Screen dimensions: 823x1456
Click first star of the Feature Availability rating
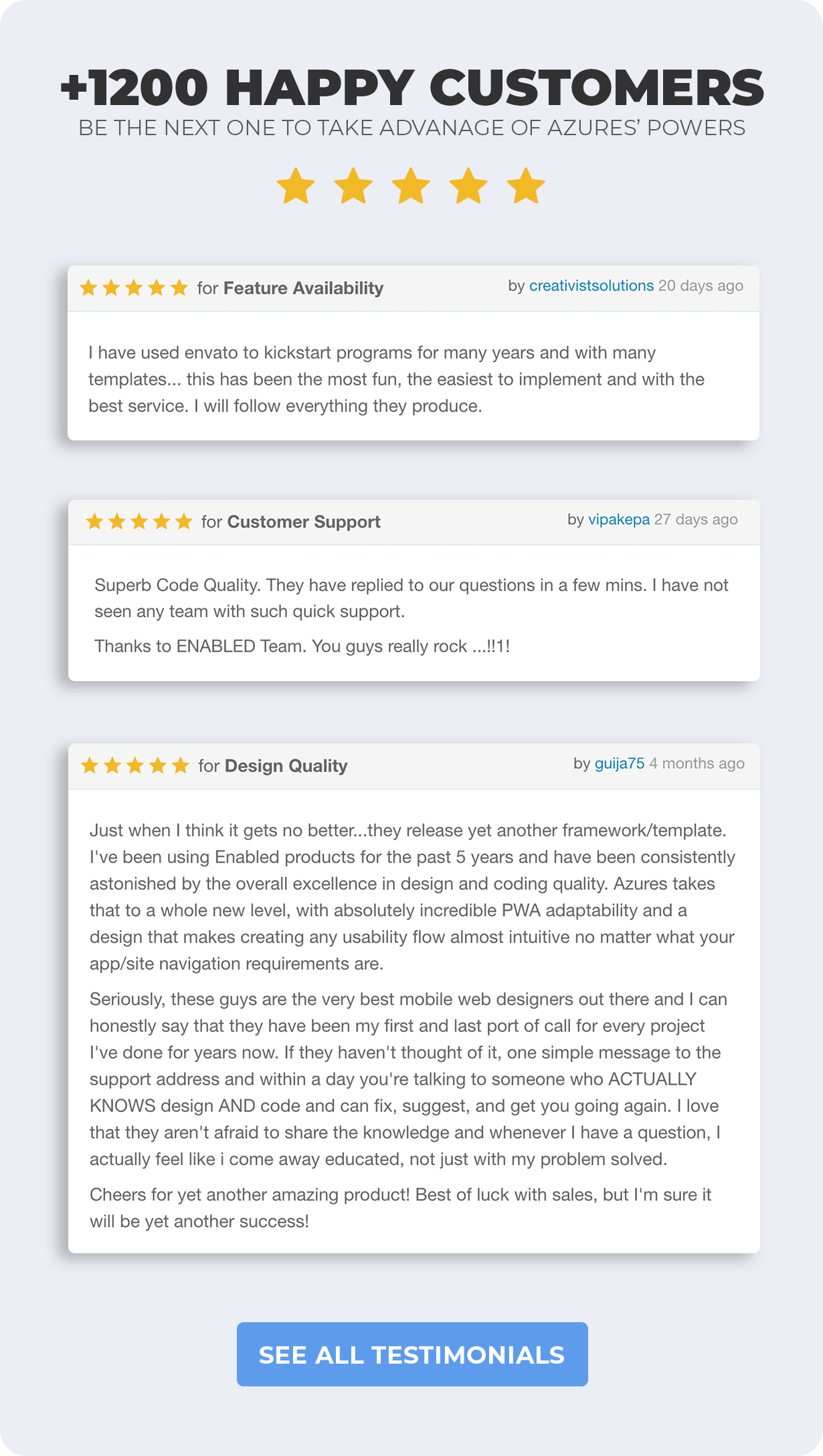[x=88, y=288]
